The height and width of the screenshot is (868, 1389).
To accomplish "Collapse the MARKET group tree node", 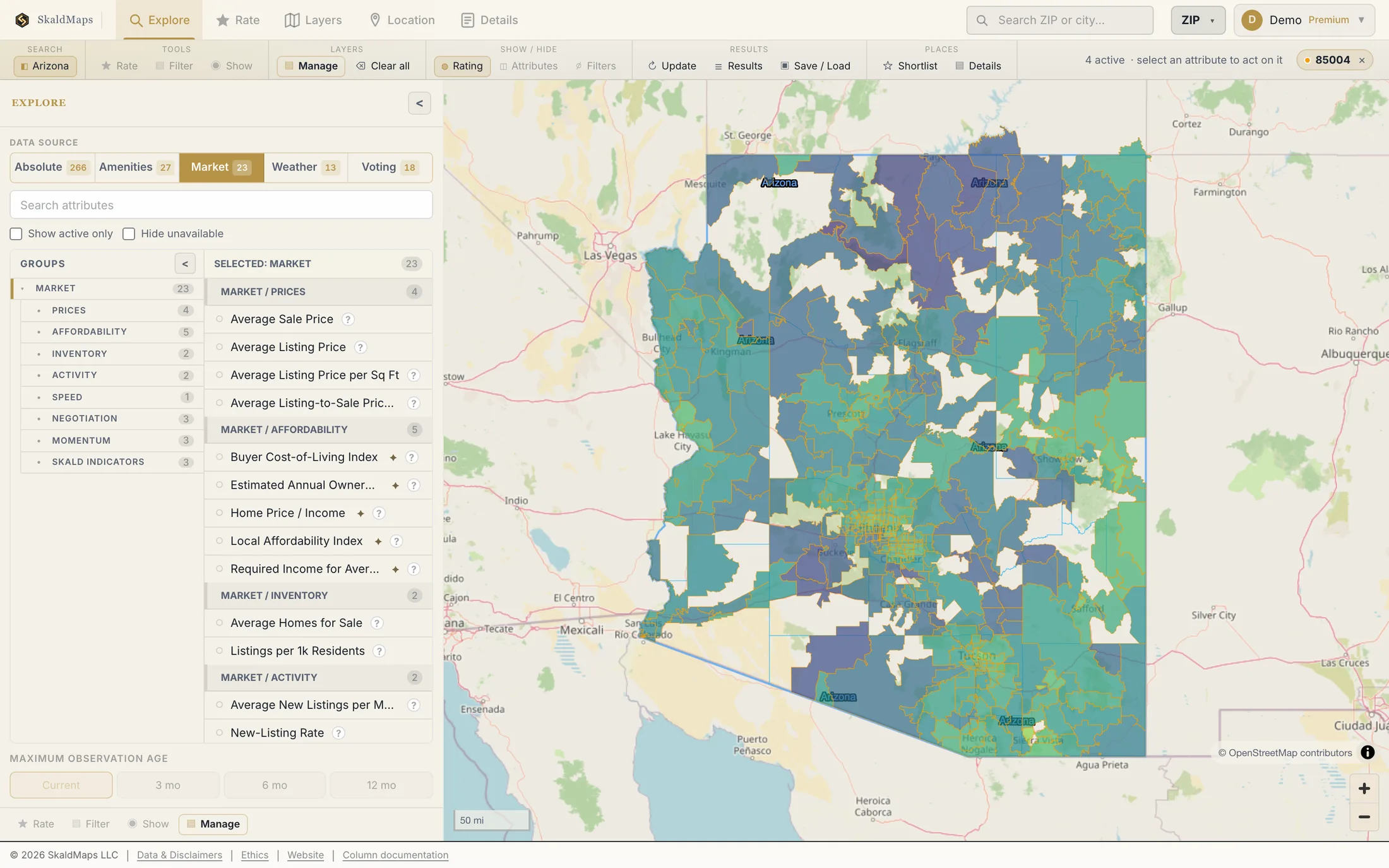I will point(23,288).
